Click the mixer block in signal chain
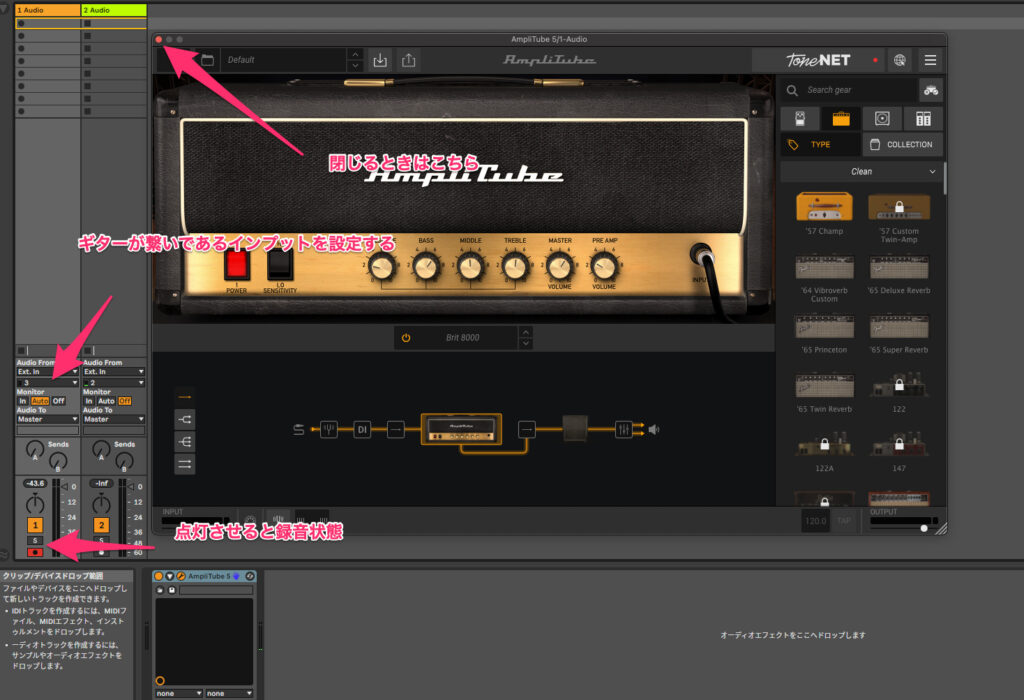The height and width of the screenshot is (700, 1024). pos(625,429)
